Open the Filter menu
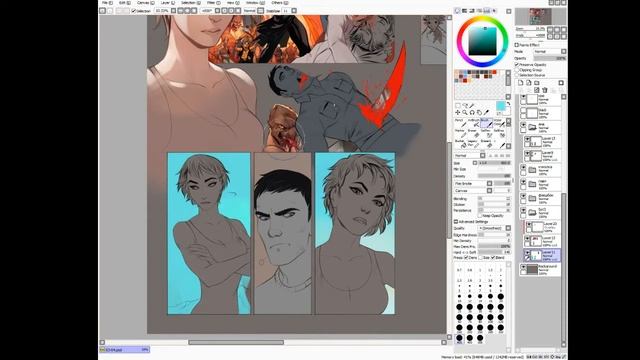The width and height of the screenshot is (640, 360). [x=213, y=2]
